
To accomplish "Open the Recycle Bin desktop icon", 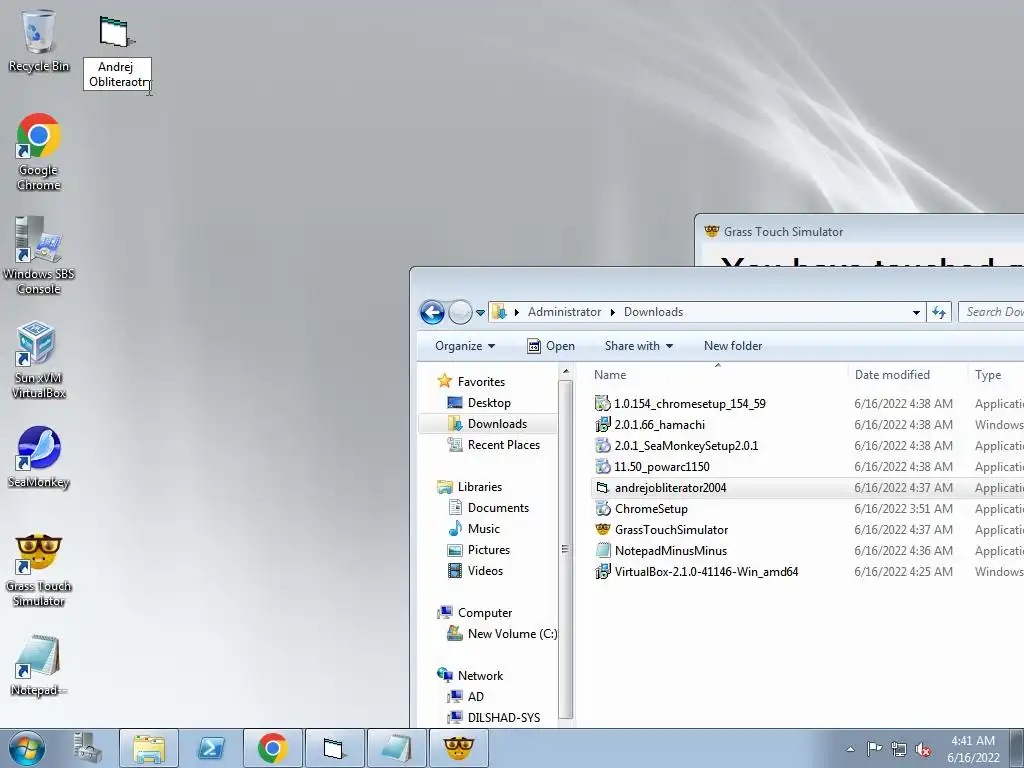I will [38, 39].
